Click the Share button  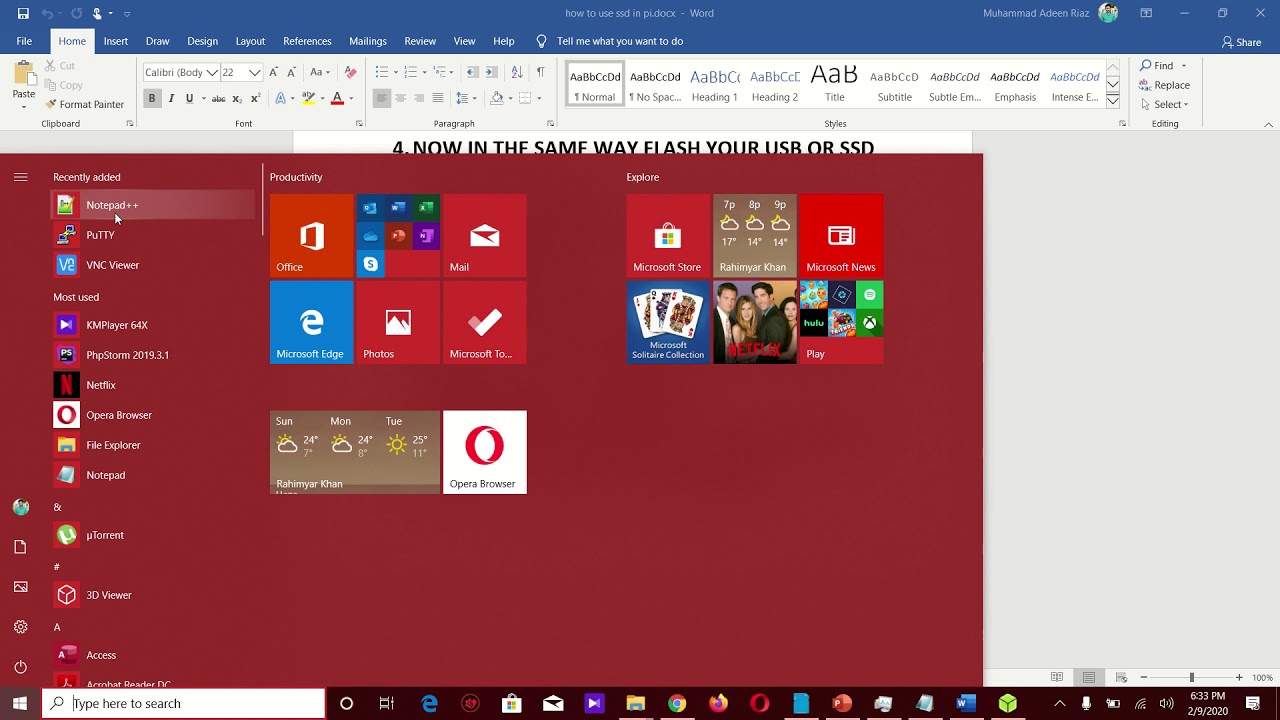[x=1241, y=42]
